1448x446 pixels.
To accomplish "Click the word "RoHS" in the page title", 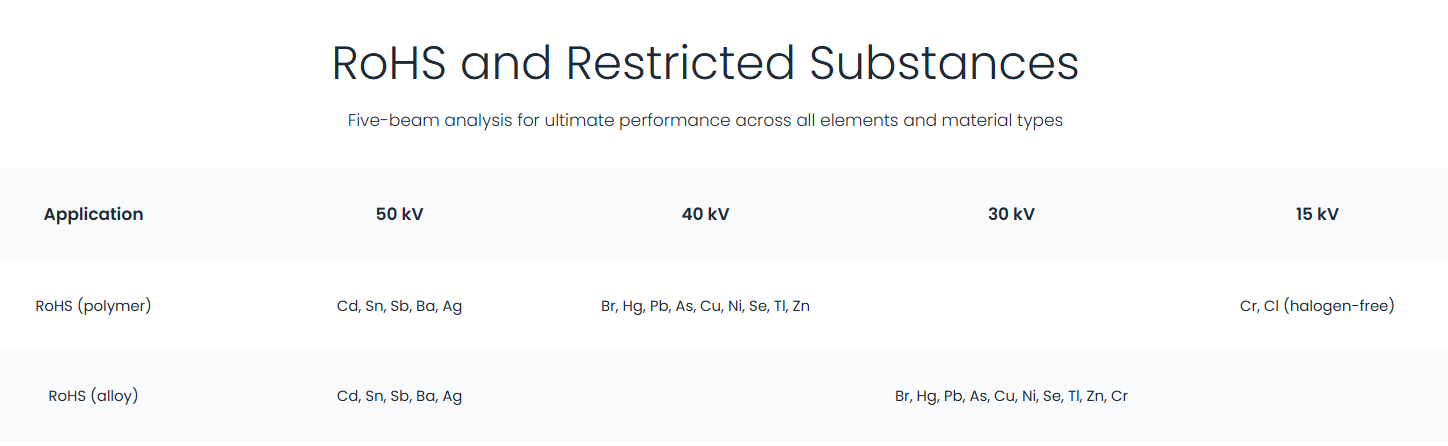I will [x=389, y=63].
